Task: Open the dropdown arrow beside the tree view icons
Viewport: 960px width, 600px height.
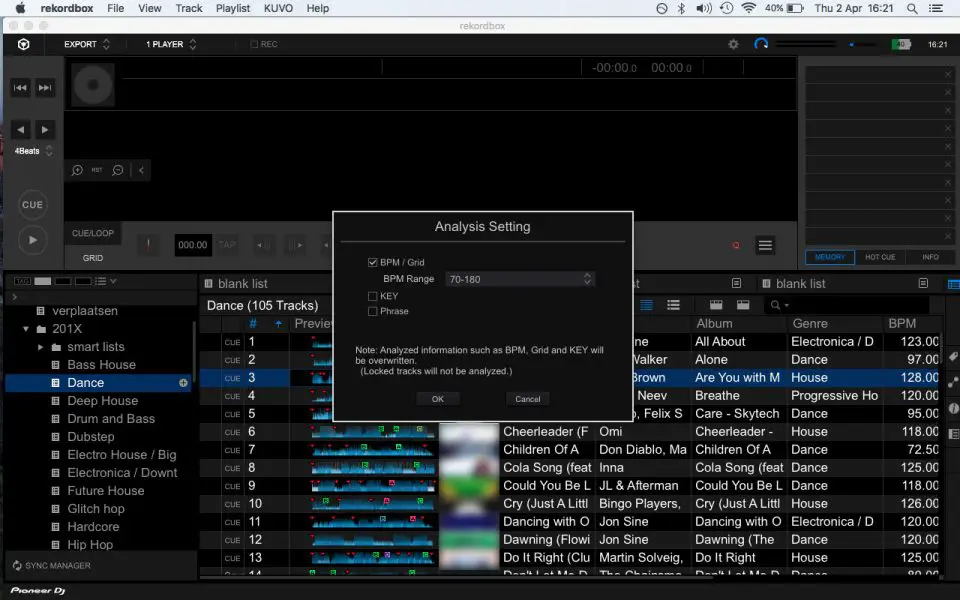Action: click(113, 281)
